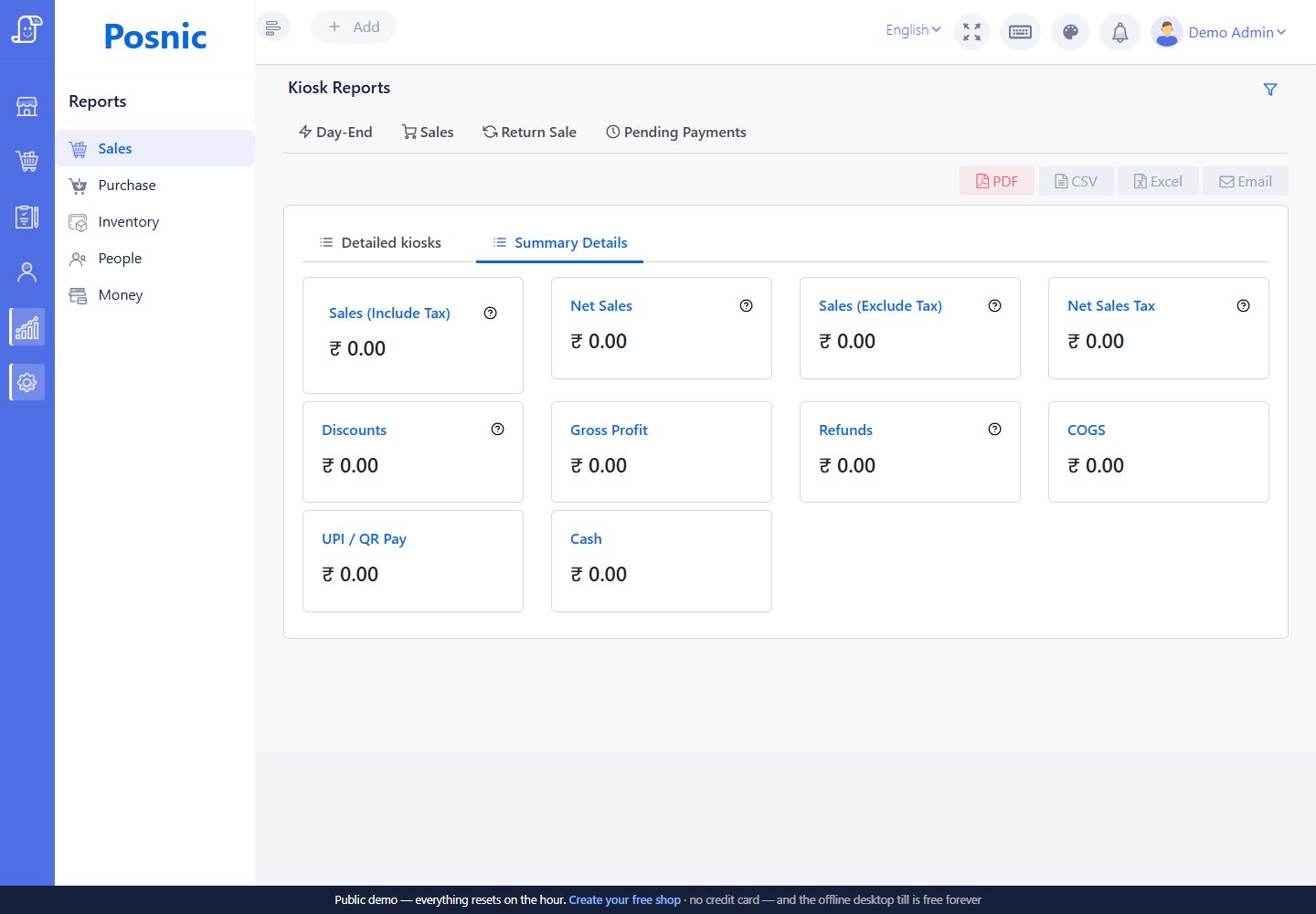Show help for Sales (Include Tax)

point(490,313)
